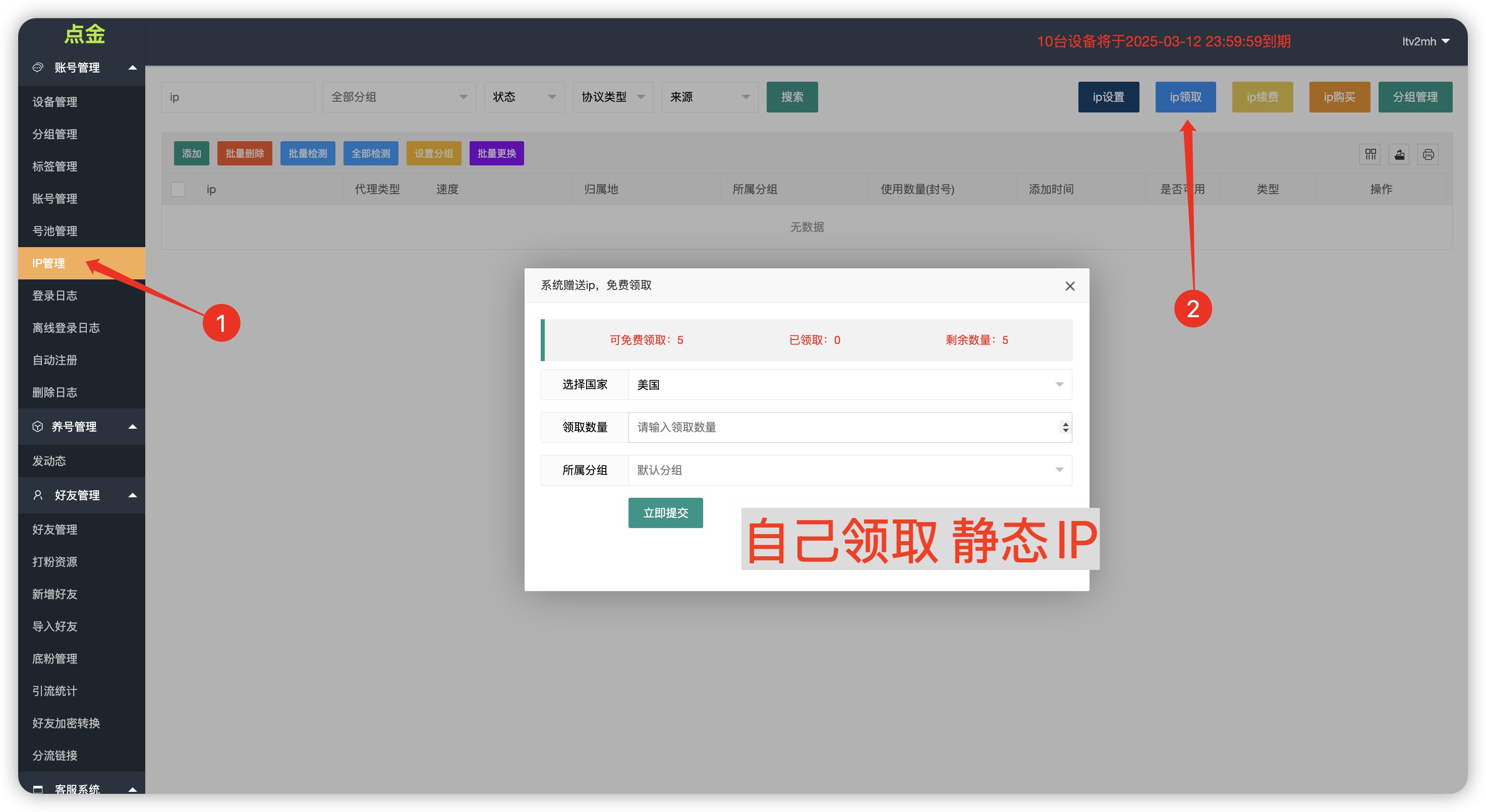The image size is (1486, 812).
Task: Click the 养号管理 cube icon
Action: click(37, 427)
